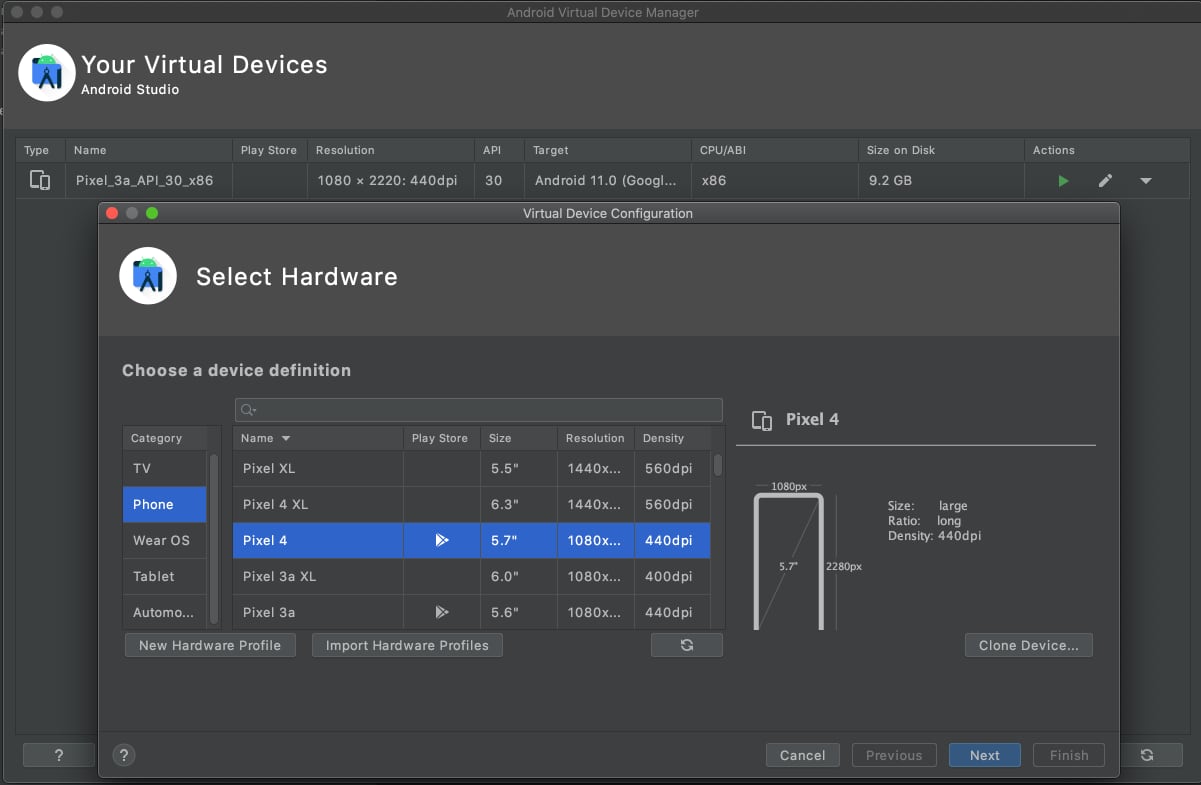Launch the Pixel_3a_API_30_x86 emulator with play icon
Screen dimensions: 1201x785
tap(1063, 181)
